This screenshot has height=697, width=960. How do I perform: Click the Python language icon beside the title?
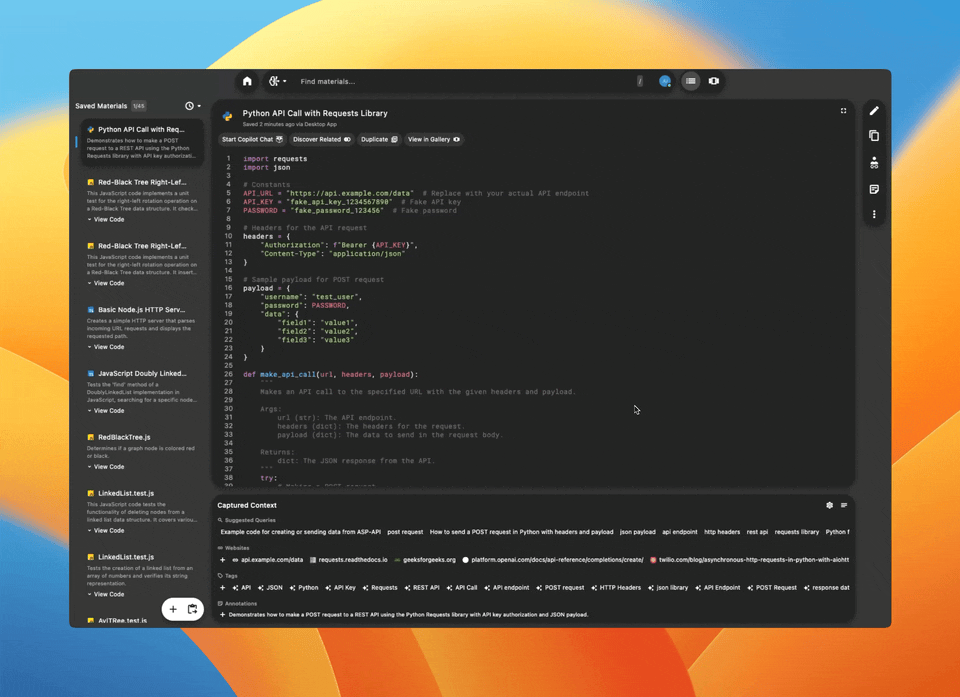click(227, 116)
